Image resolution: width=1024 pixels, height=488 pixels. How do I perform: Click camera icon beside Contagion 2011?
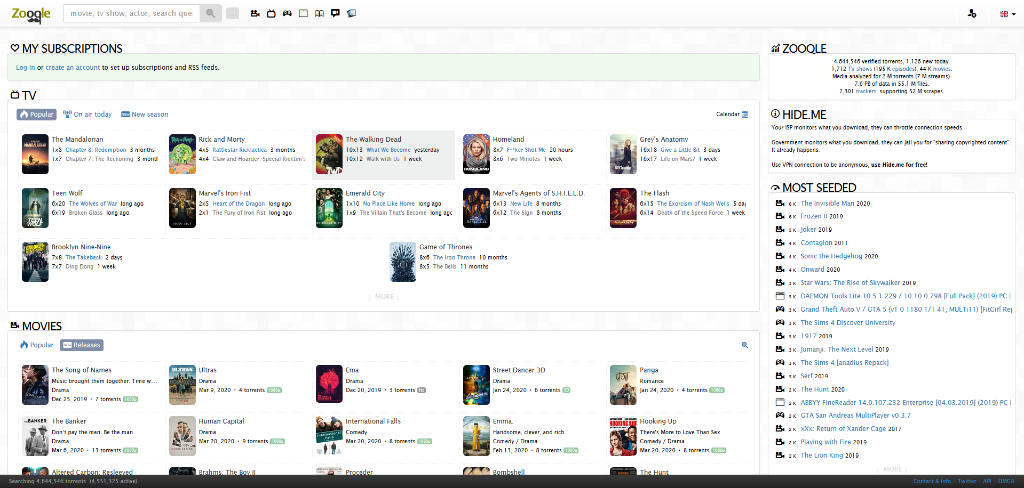[x=779, y=243]
